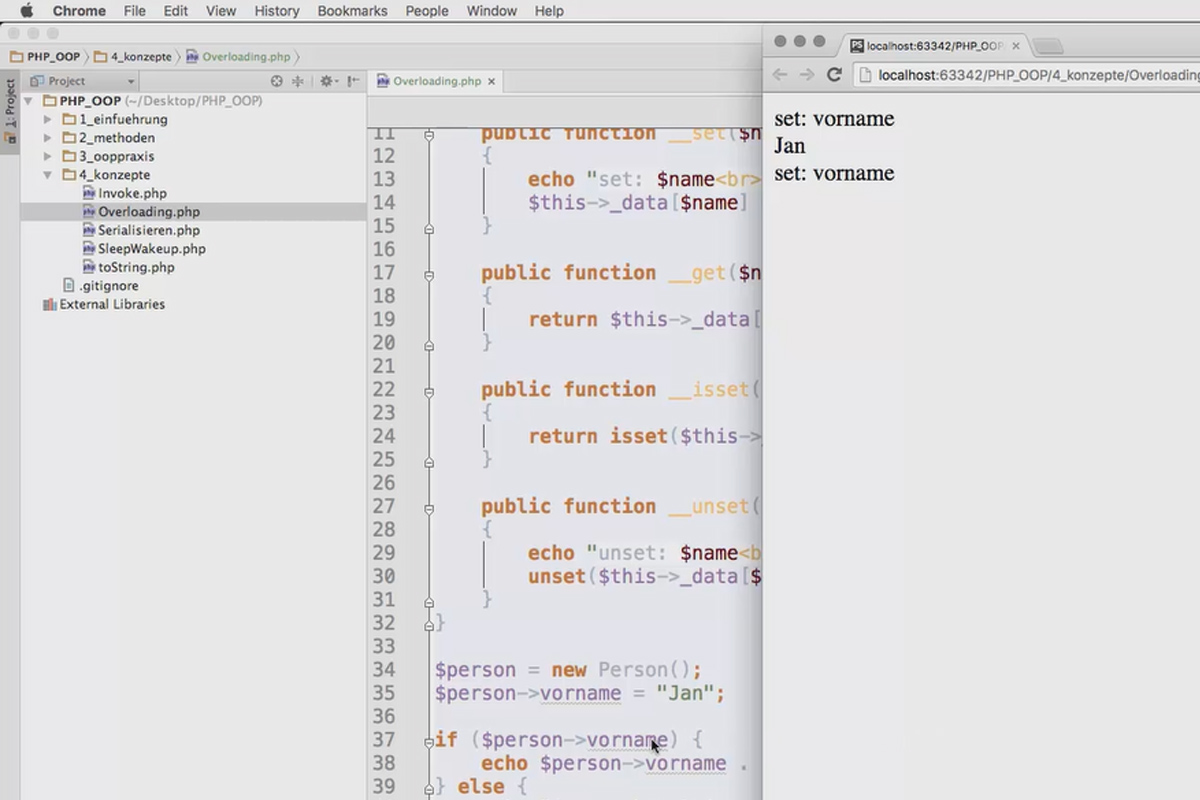Click the fold marker at line 15
Screen dimensions: 1200x800
429,227
